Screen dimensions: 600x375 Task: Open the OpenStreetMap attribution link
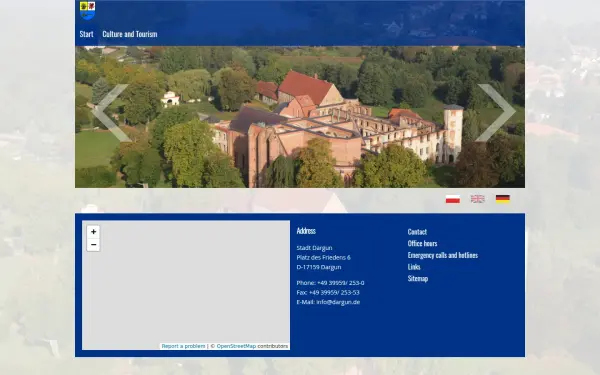(236, 346)
